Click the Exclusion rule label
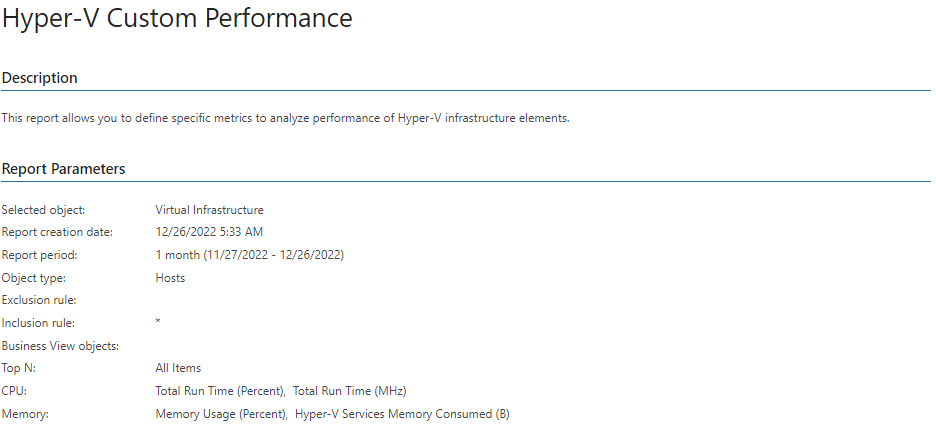Viewport: 936px width, 429px height. click(39, 300)
